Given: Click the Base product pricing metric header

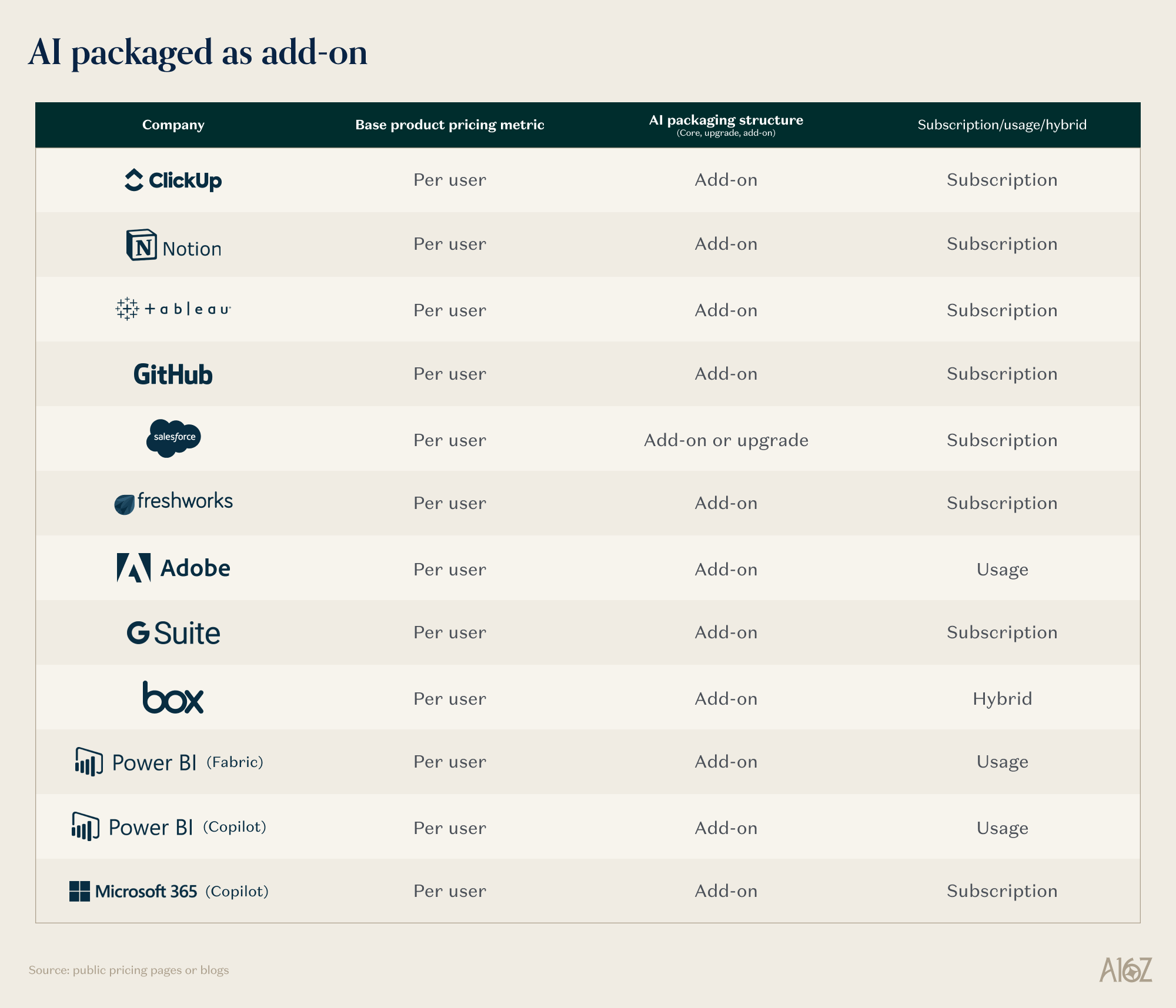Looking at the screenshot, I should pos(449,125).
